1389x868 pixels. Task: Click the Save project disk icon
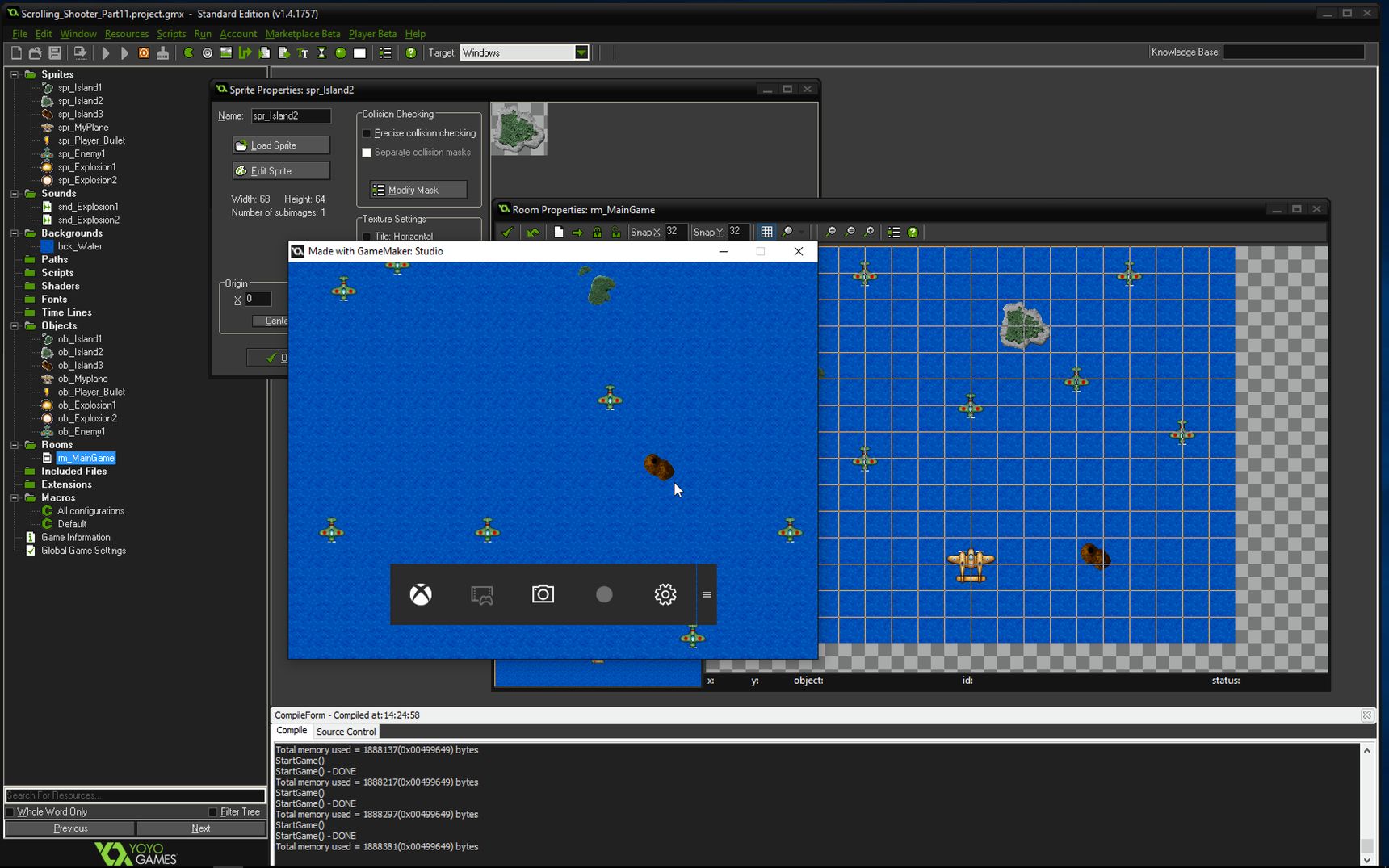pyautogui.click(x=55, y=53)
